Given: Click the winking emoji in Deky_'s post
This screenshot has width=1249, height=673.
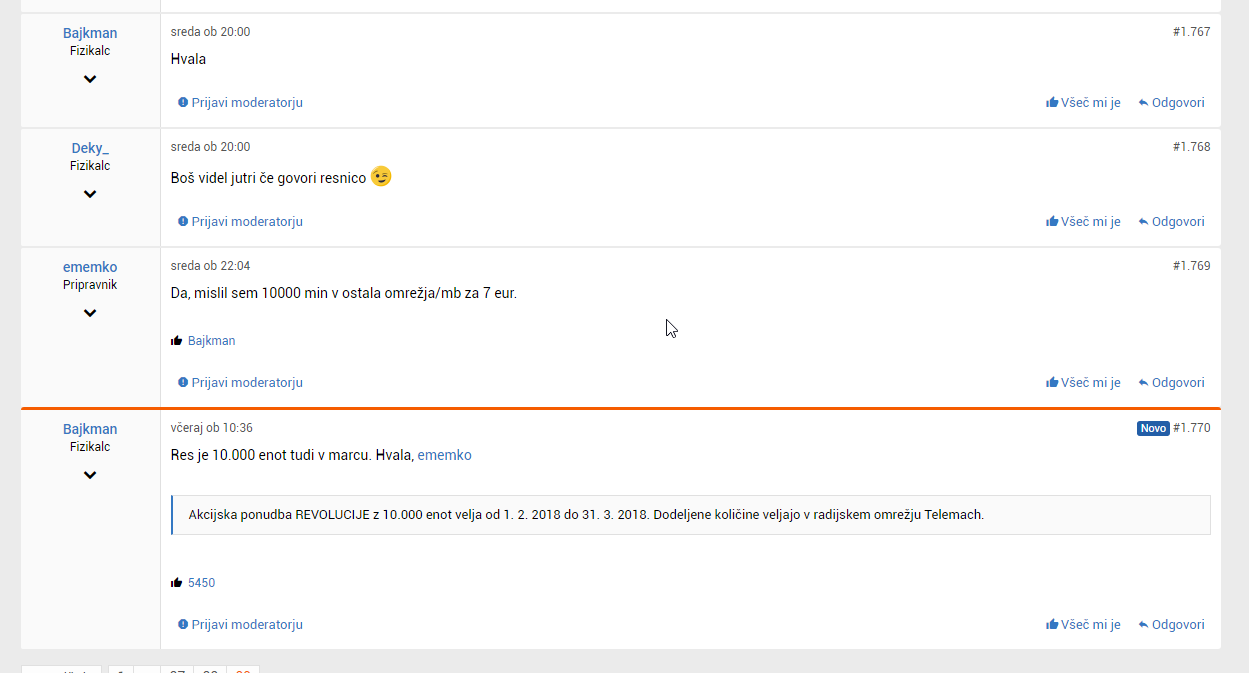Looking at the screenshot, I should click(x=381, y=176).
